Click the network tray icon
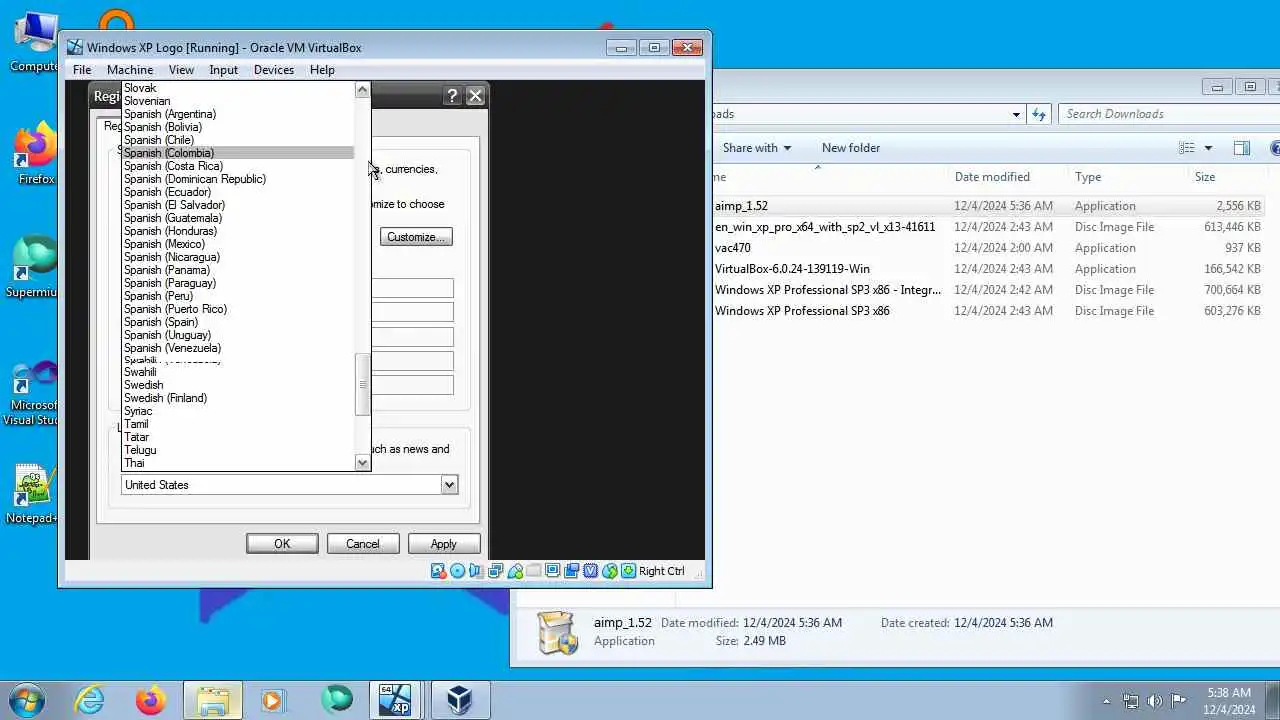Viewport: 1280px width, 720px height. click(x=1131, y=701)
